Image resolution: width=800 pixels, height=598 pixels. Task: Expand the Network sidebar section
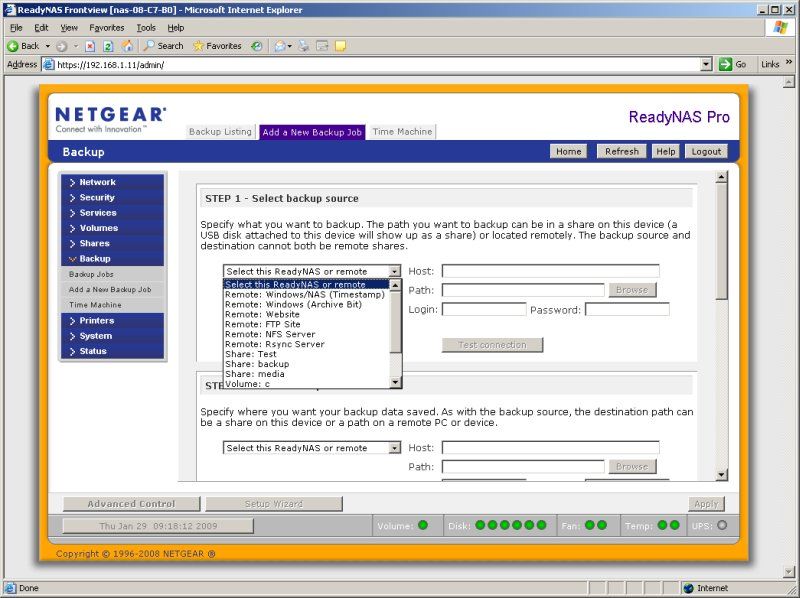[112, 182]
